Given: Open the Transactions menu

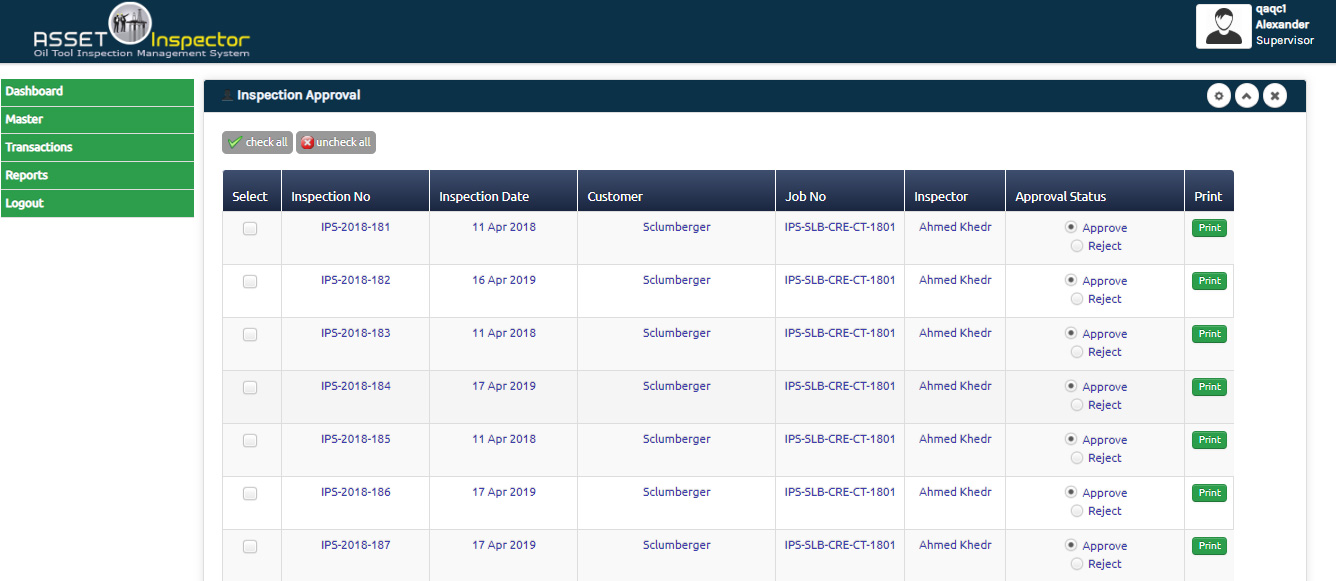Looking at the screenshot, I should [97, 147].
